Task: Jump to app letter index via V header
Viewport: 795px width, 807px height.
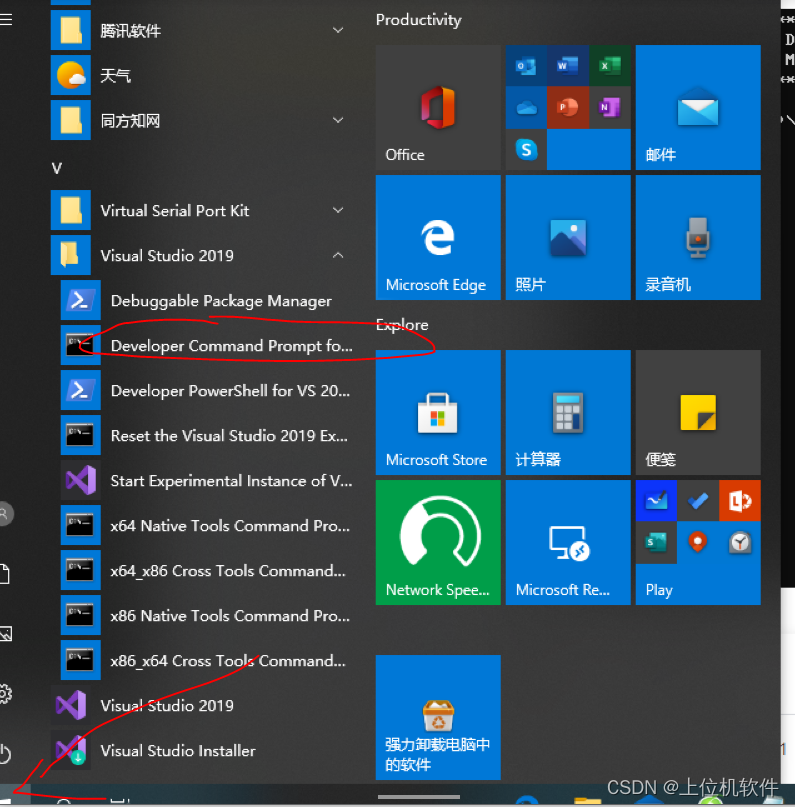Action: click(57, 168)
